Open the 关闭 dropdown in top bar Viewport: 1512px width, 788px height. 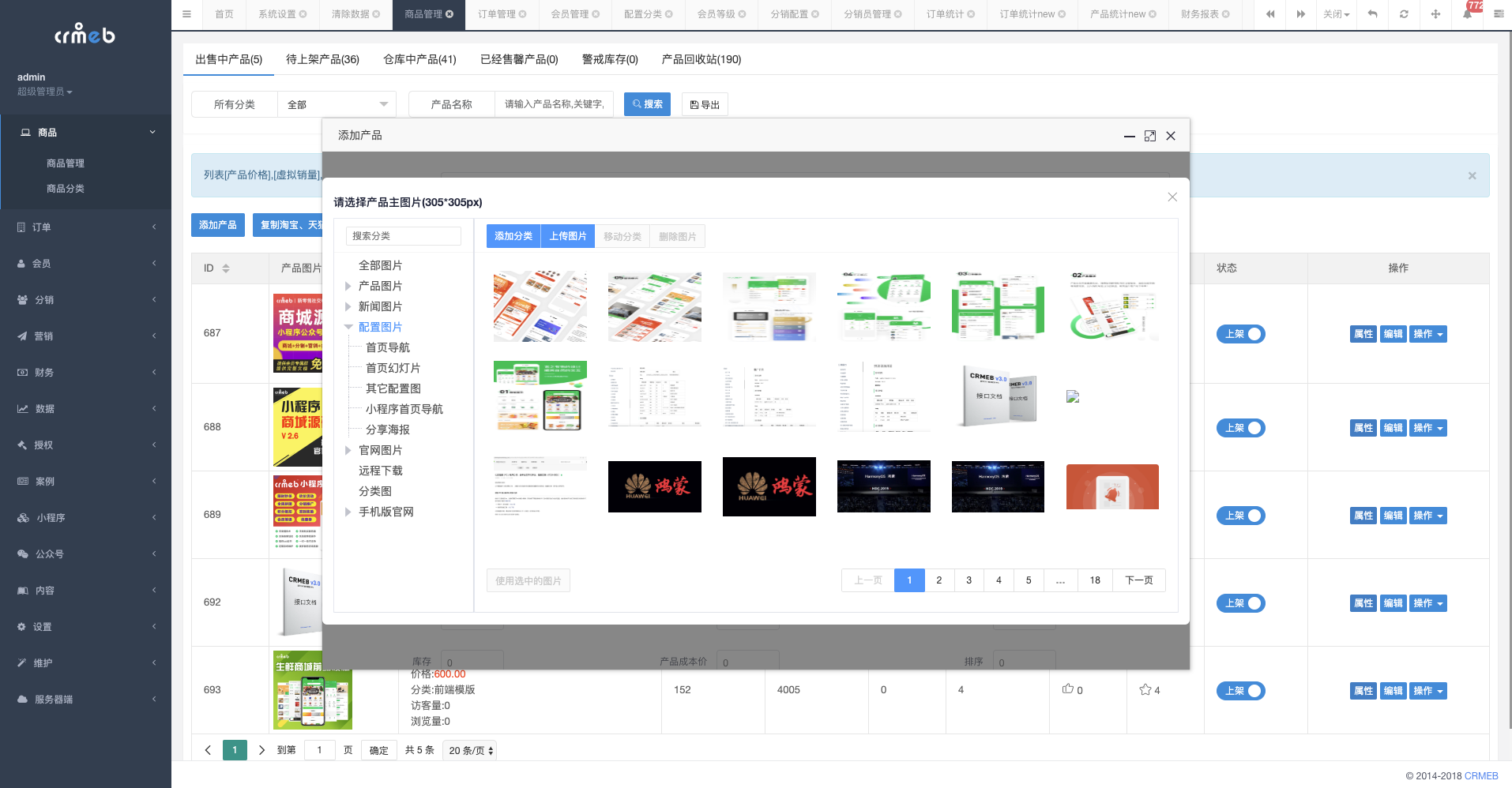pyautogui.click(x=1337, y=14)
